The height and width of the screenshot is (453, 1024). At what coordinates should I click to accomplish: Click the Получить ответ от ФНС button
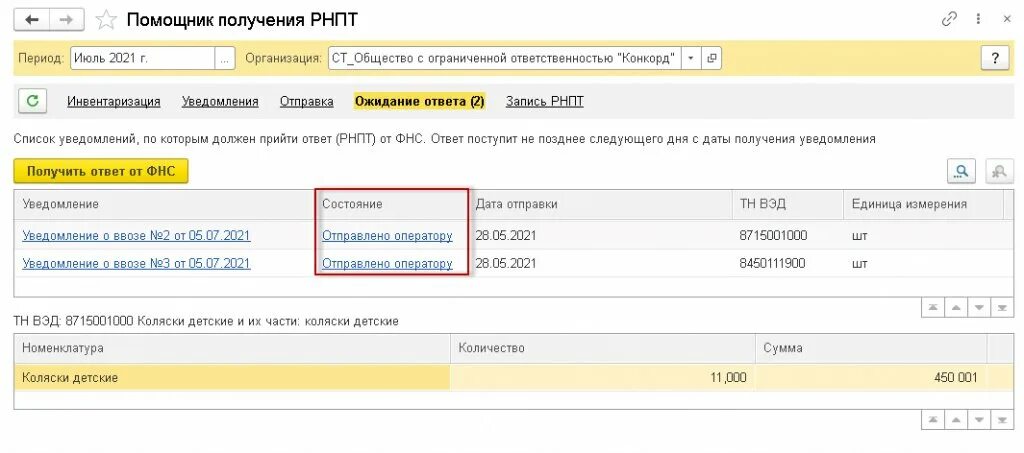[101, 171]
